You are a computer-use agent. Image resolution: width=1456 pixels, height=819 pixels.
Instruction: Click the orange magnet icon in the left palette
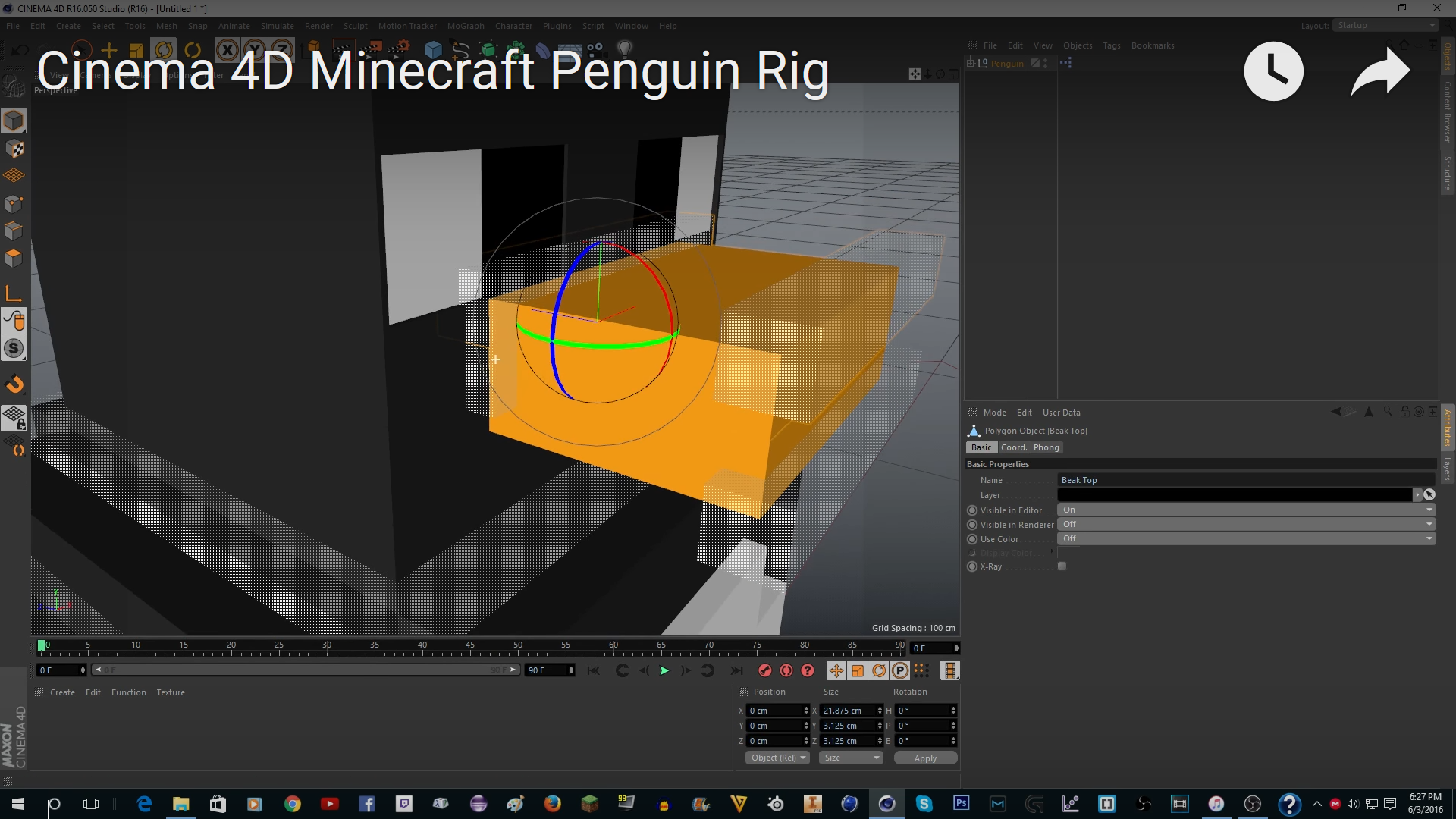click(14, 384)
